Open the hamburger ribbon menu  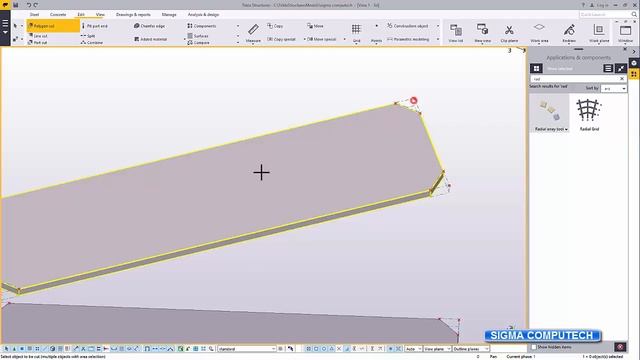pyautogui.click(x=5, y=27)
